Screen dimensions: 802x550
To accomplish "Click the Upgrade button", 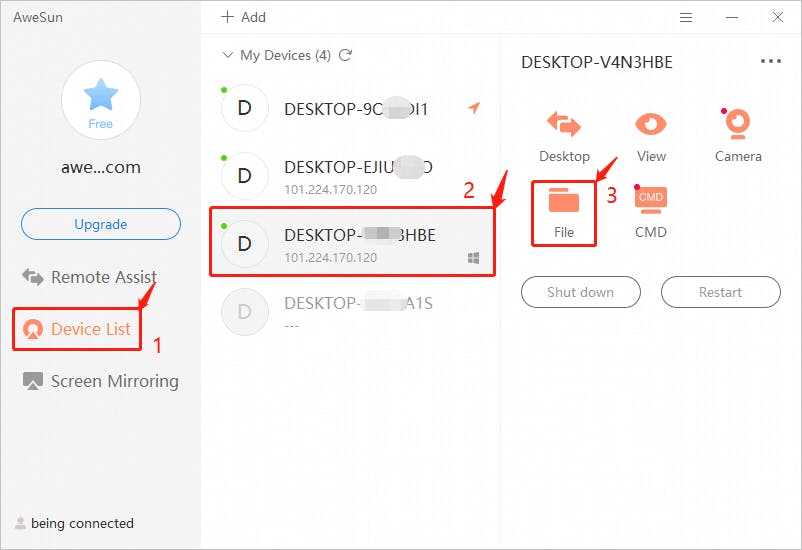I will [x=101, y=224].
